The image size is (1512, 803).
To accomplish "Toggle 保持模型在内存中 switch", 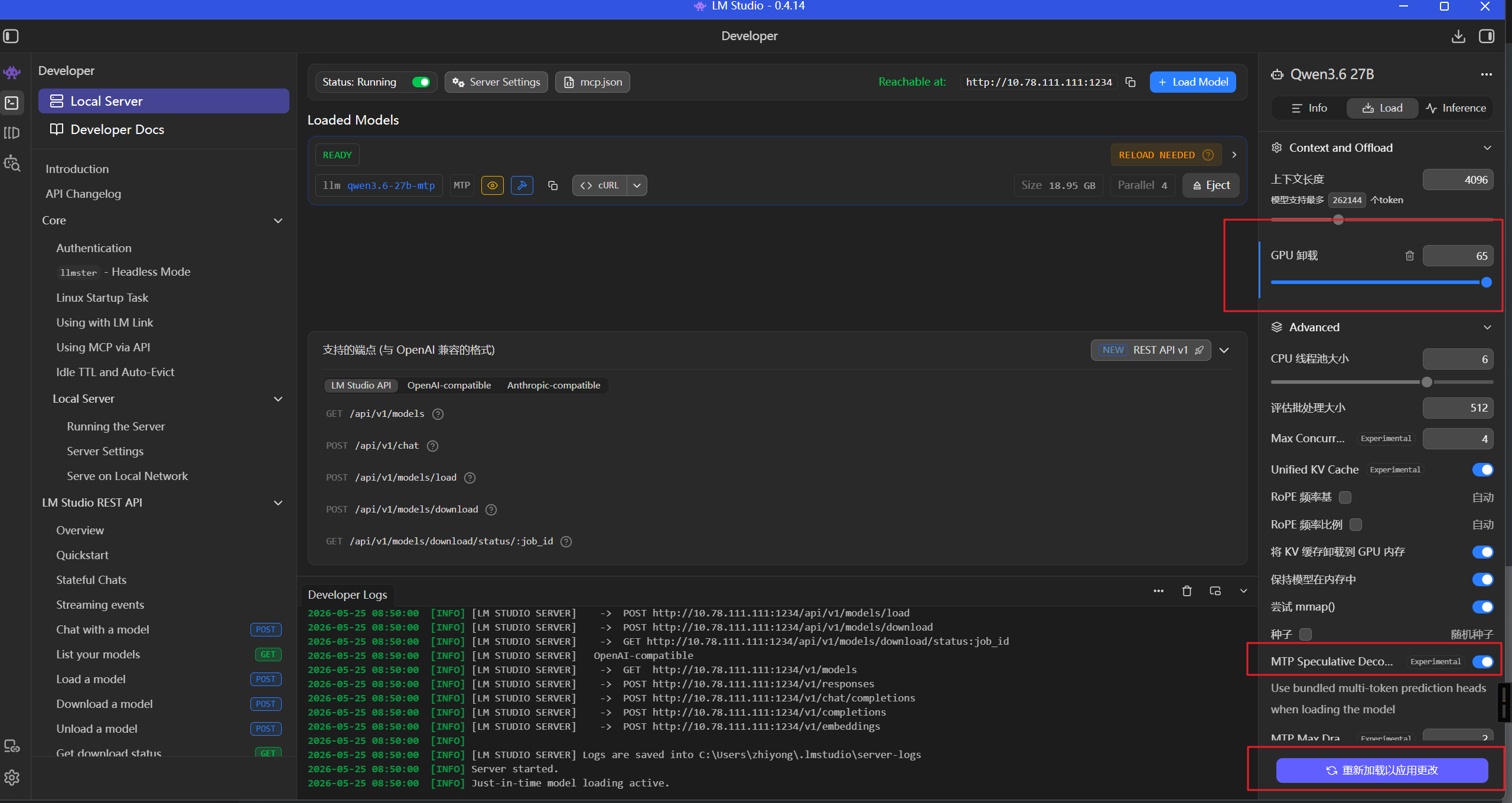I will [x=1482, y=579].
